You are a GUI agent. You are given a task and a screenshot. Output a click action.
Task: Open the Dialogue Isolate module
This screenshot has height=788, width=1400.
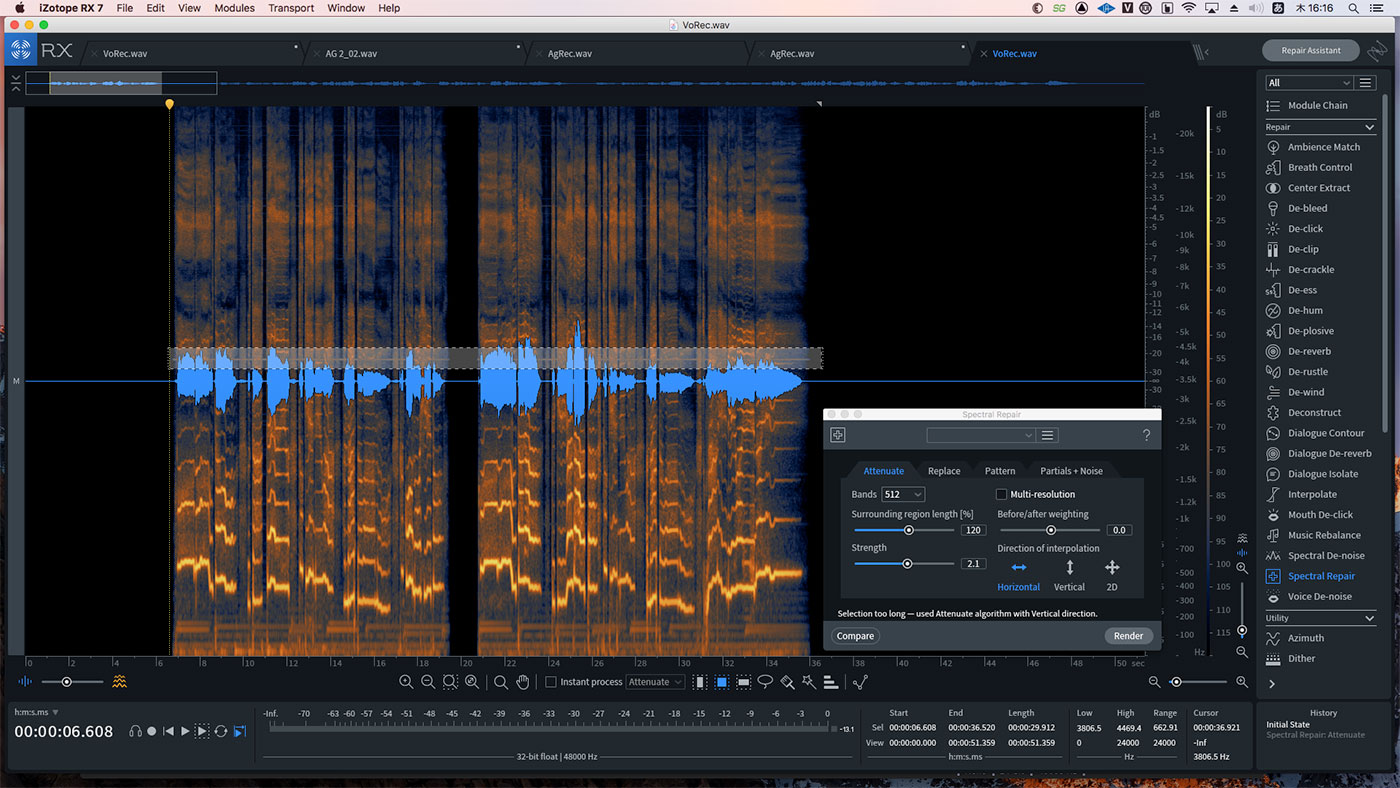1314,474
